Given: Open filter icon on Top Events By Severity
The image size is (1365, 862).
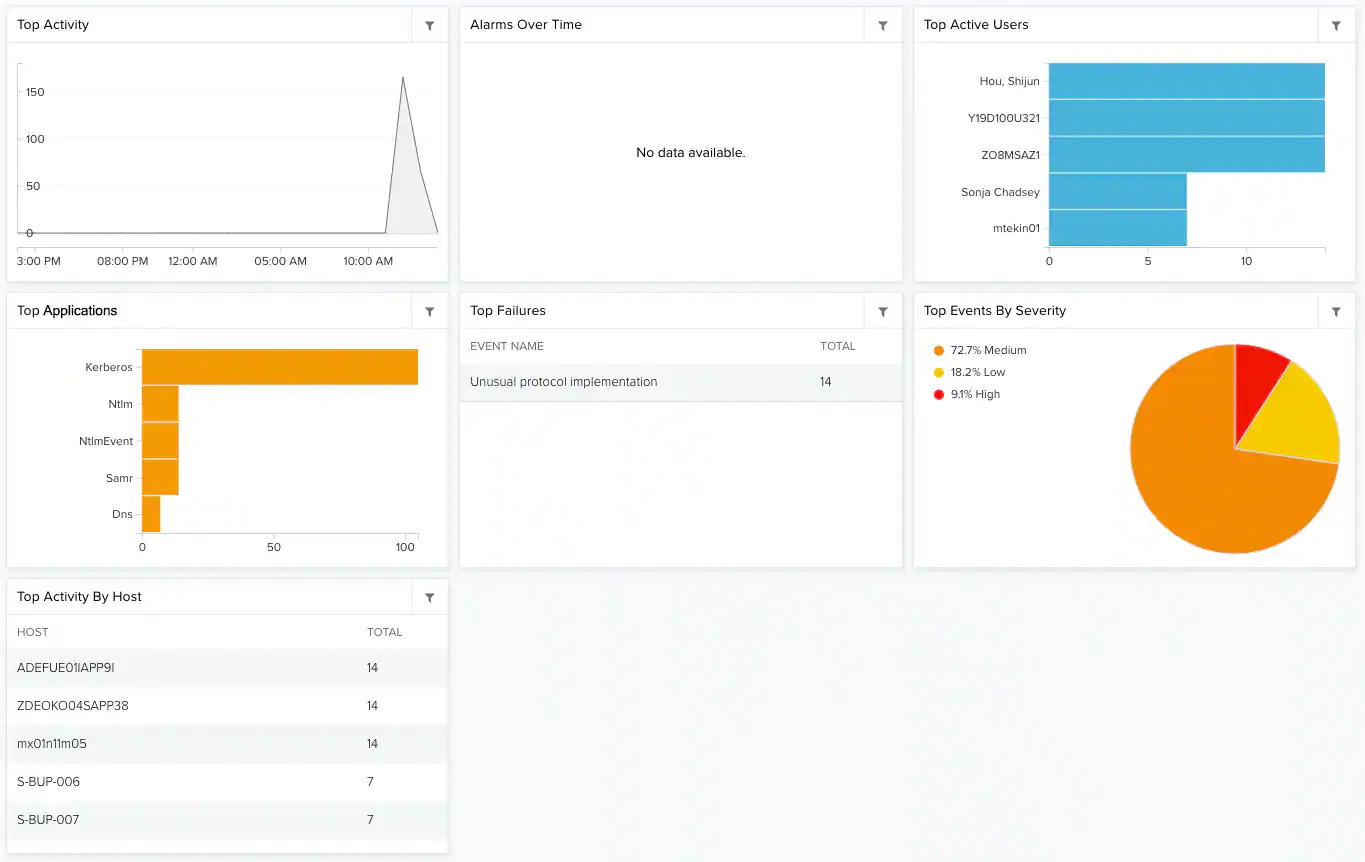Looking at the screenshot, I should (x=1336, y=312).
